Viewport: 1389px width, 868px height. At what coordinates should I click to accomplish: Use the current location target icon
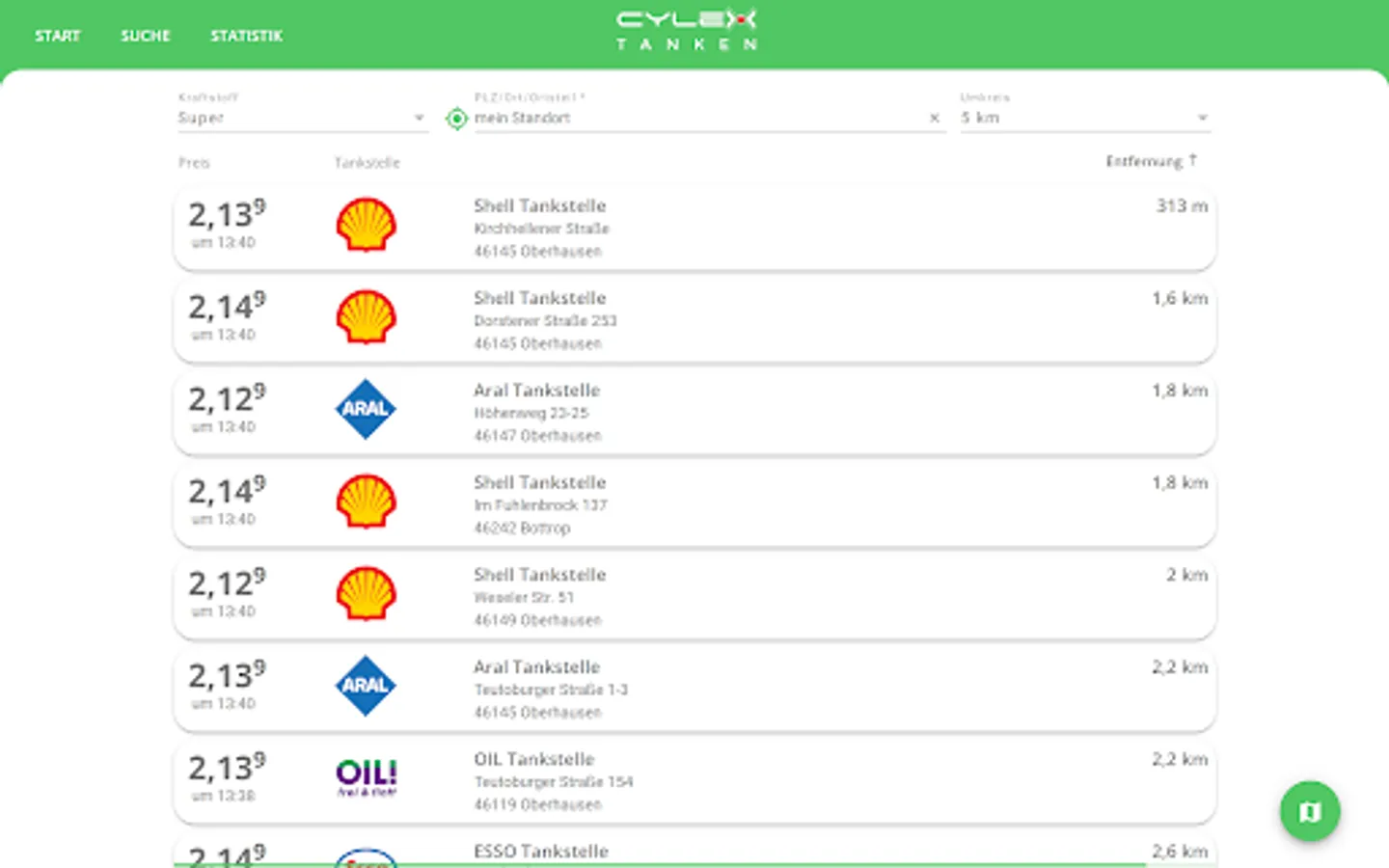coord(456,119)
